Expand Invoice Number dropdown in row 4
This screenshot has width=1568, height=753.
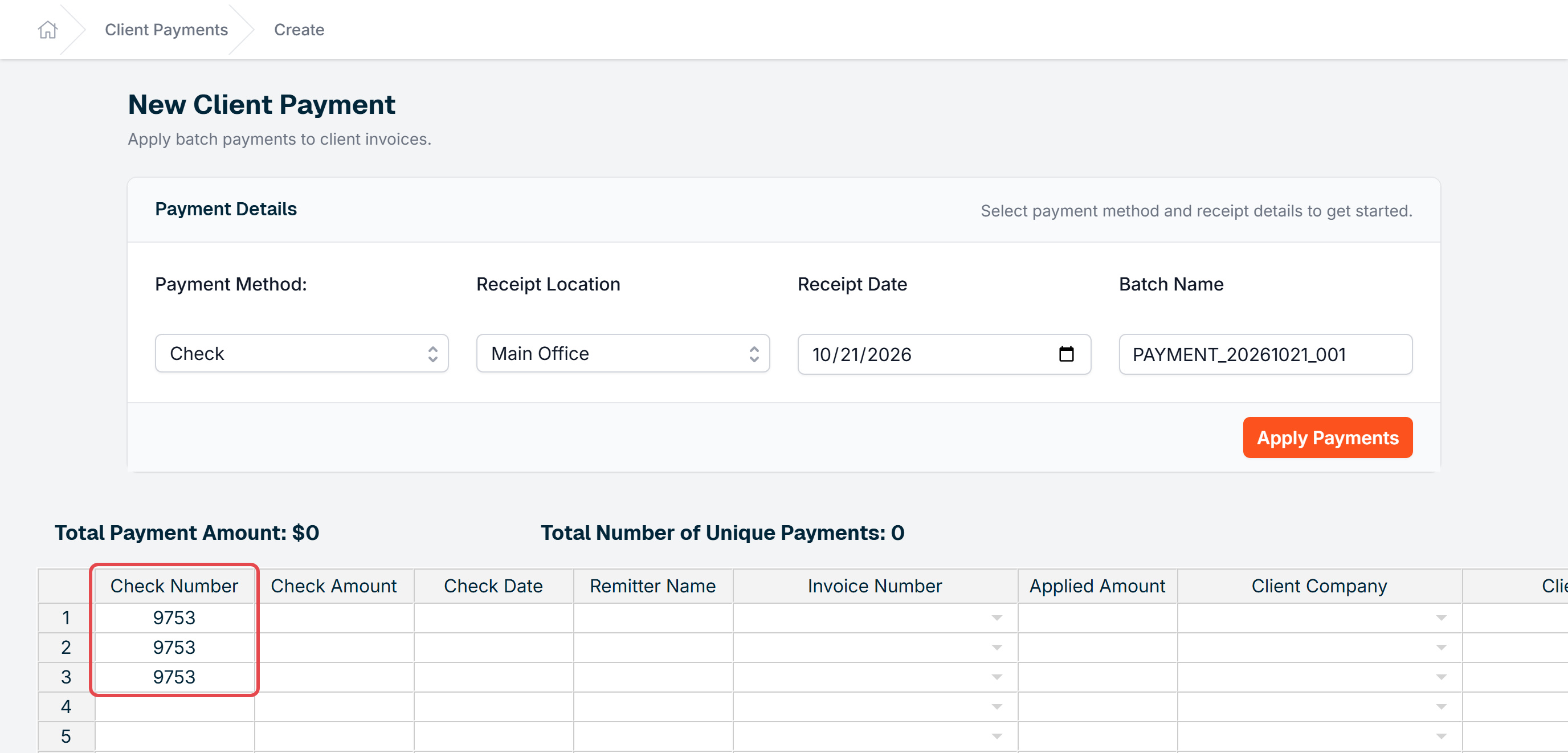(997, 707)
